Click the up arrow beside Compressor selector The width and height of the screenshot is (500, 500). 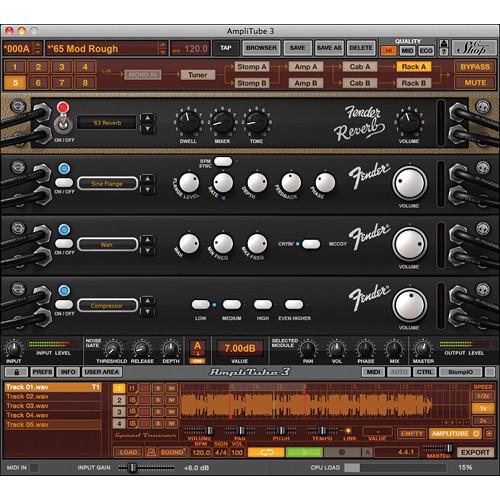pyautogui.click(x=147, y=301)
